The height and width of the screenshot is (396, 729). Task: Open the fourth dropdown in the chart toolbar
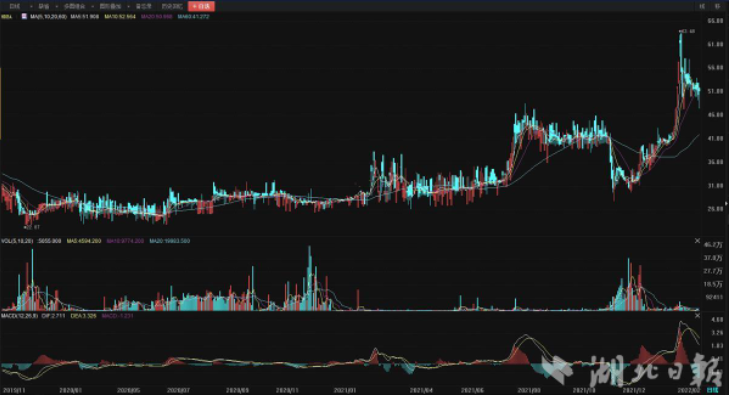110,7
